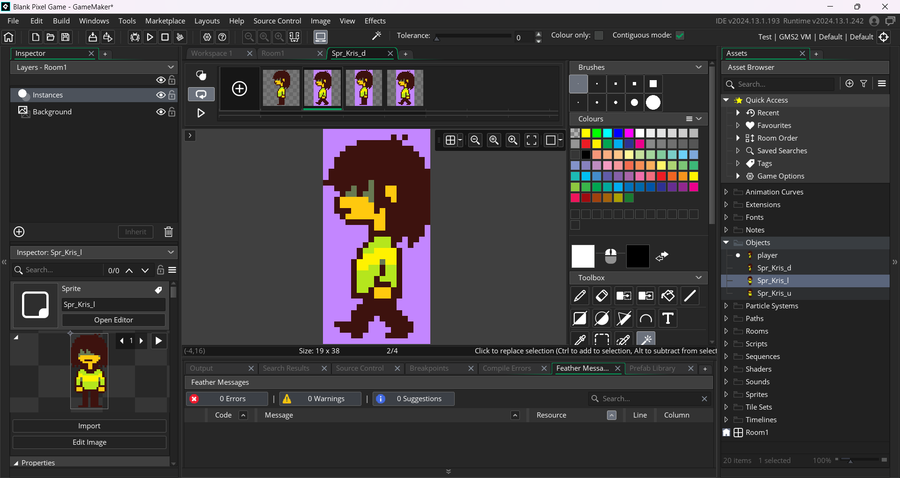The width and height of the screenshot is (900, 478).
Task: Select the Polygon tool in the Toolbox
Action: [624, 318]
